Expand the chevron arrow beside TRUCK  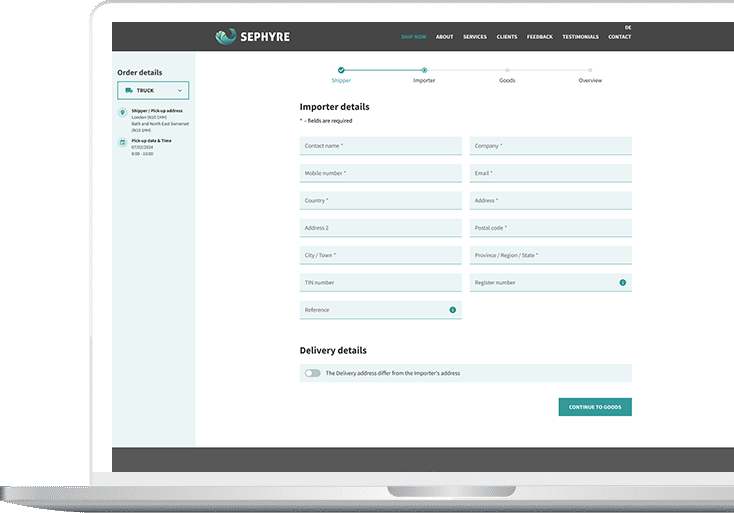[x=180, y=90]
